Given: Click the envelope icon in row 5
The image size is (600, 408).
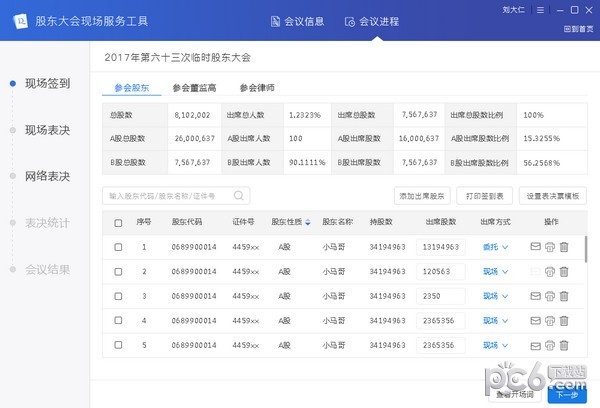Looking at the screenshot, I should pos(535,346).
